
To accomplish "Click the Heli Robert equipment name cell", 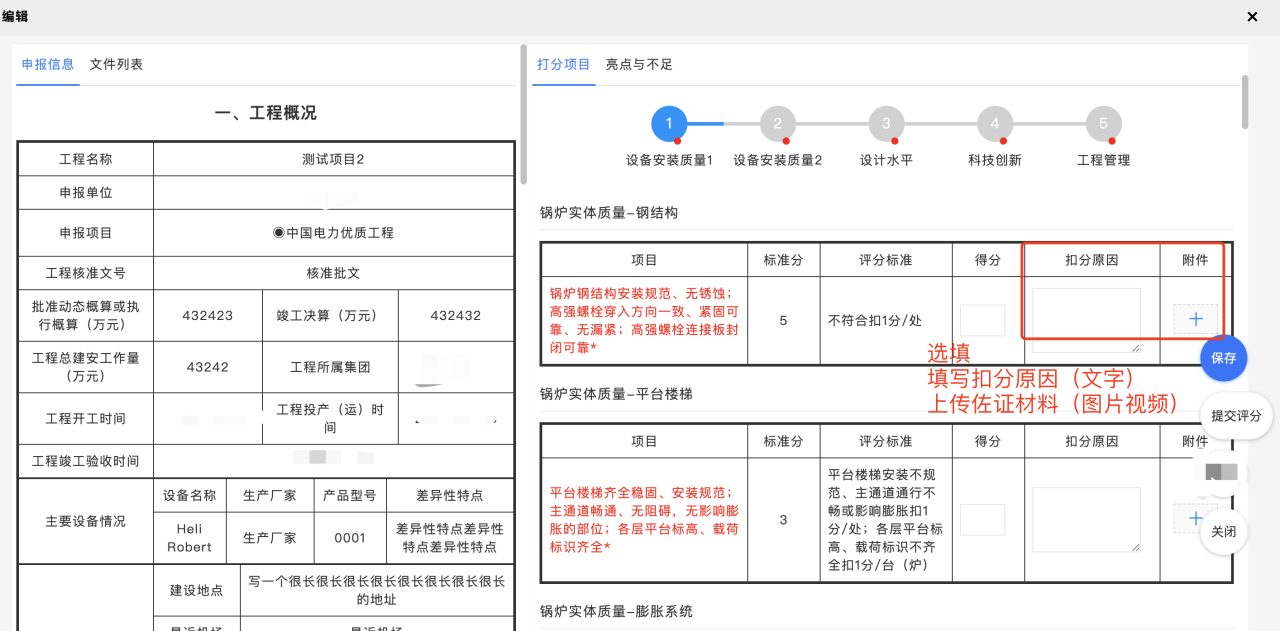I will click(189, 537).
